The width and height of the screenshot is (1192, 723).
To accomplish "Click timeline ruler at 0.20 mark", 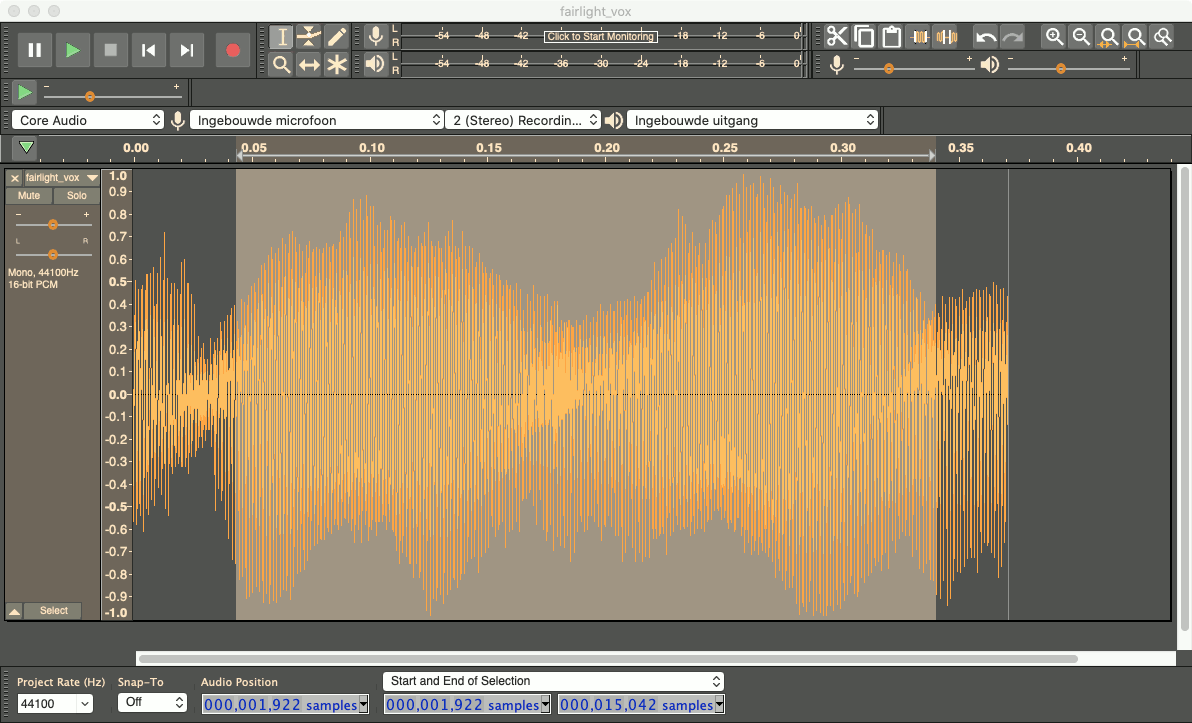I will coord(607,148).
